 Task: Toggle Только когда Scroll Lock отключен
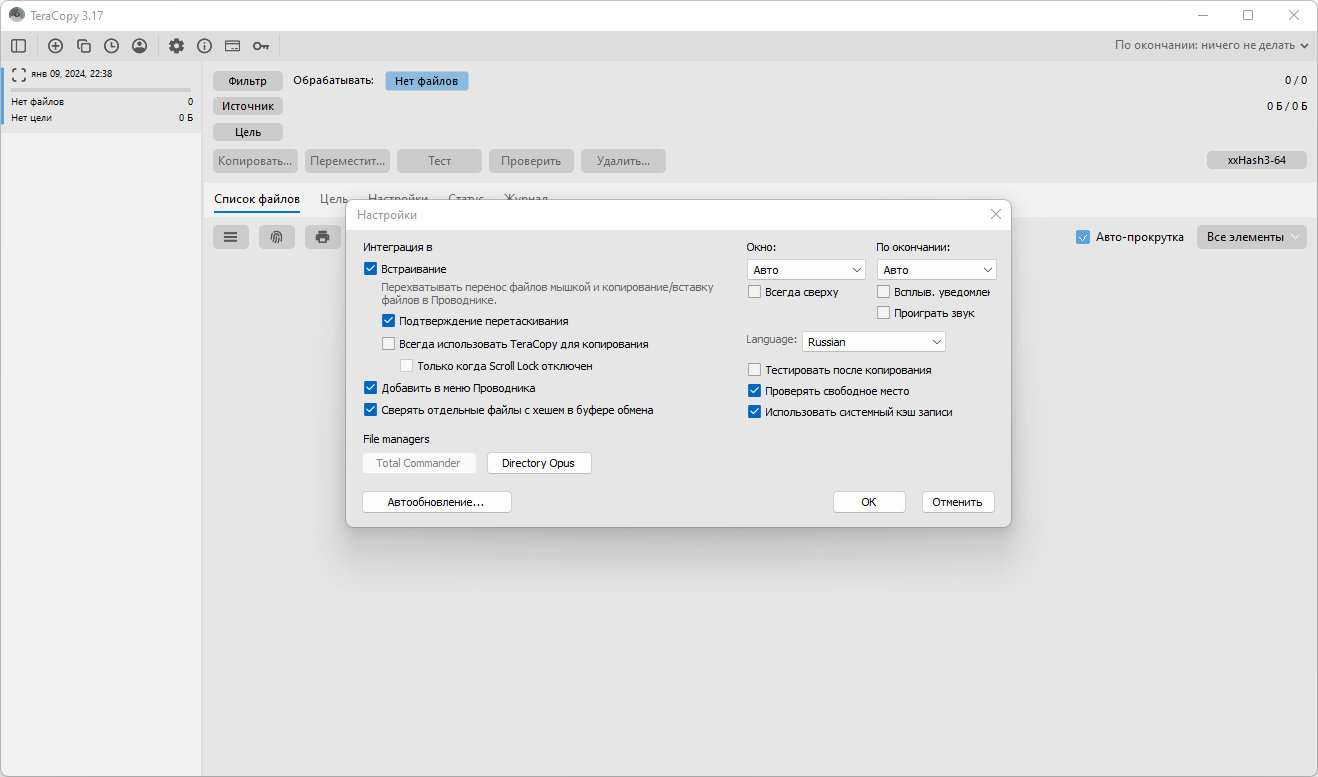click(407, 366)
